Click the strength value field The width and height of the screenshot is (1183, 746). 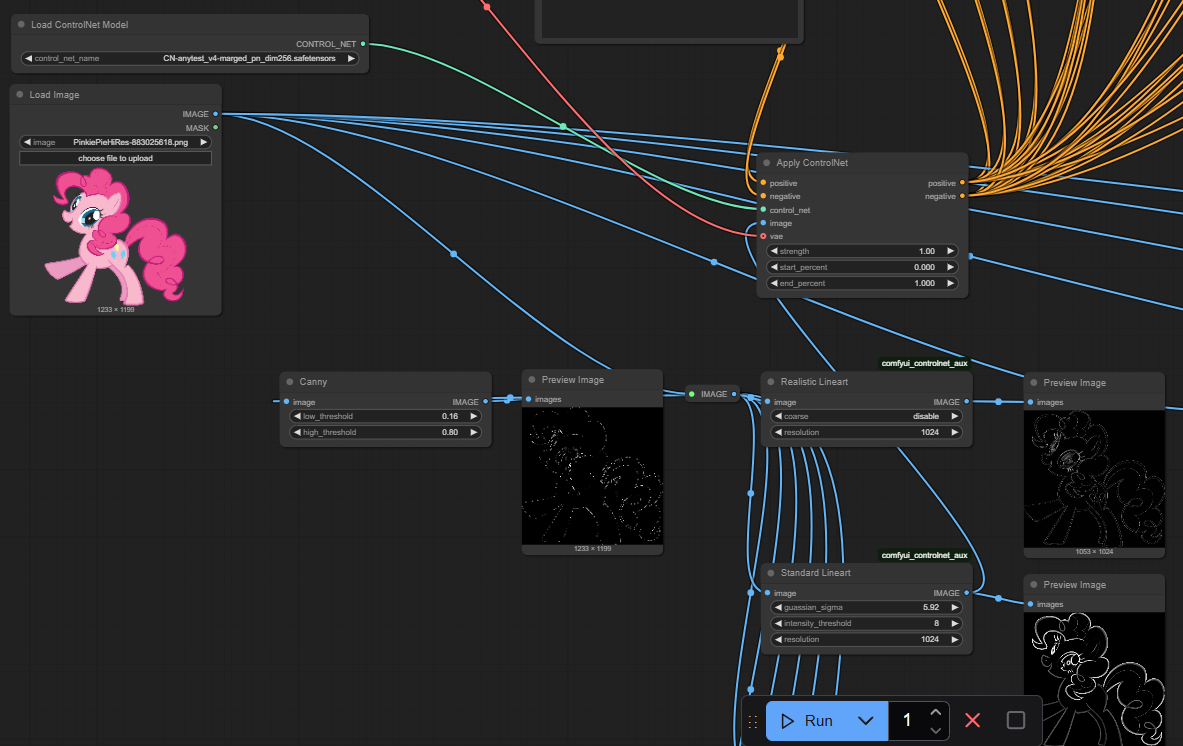pos(862,251)
